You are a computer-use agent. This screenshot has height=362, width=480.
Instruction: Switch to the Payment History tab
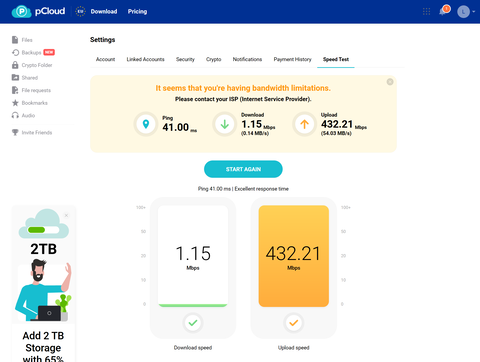point(292,59)
